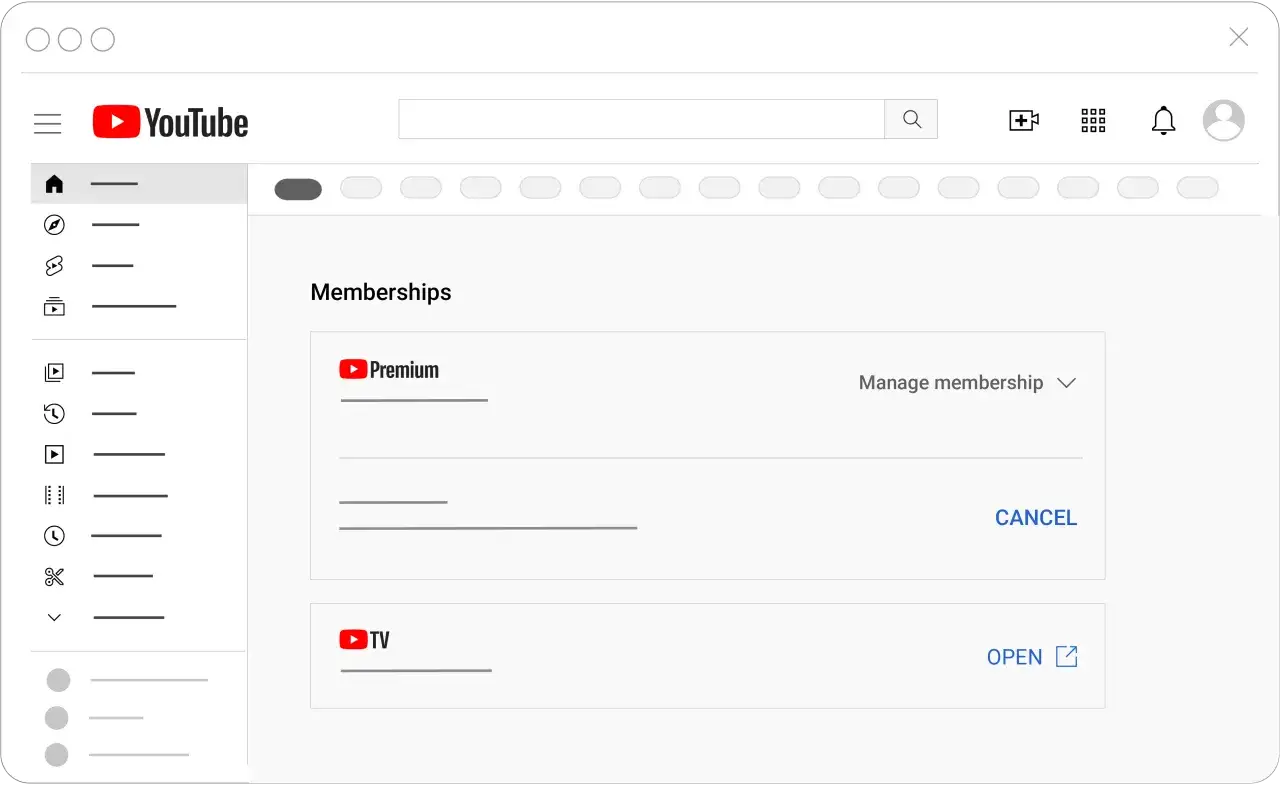Cancel the Premium membership
The image size is (1280, 785).
[x=1035, y=517]
